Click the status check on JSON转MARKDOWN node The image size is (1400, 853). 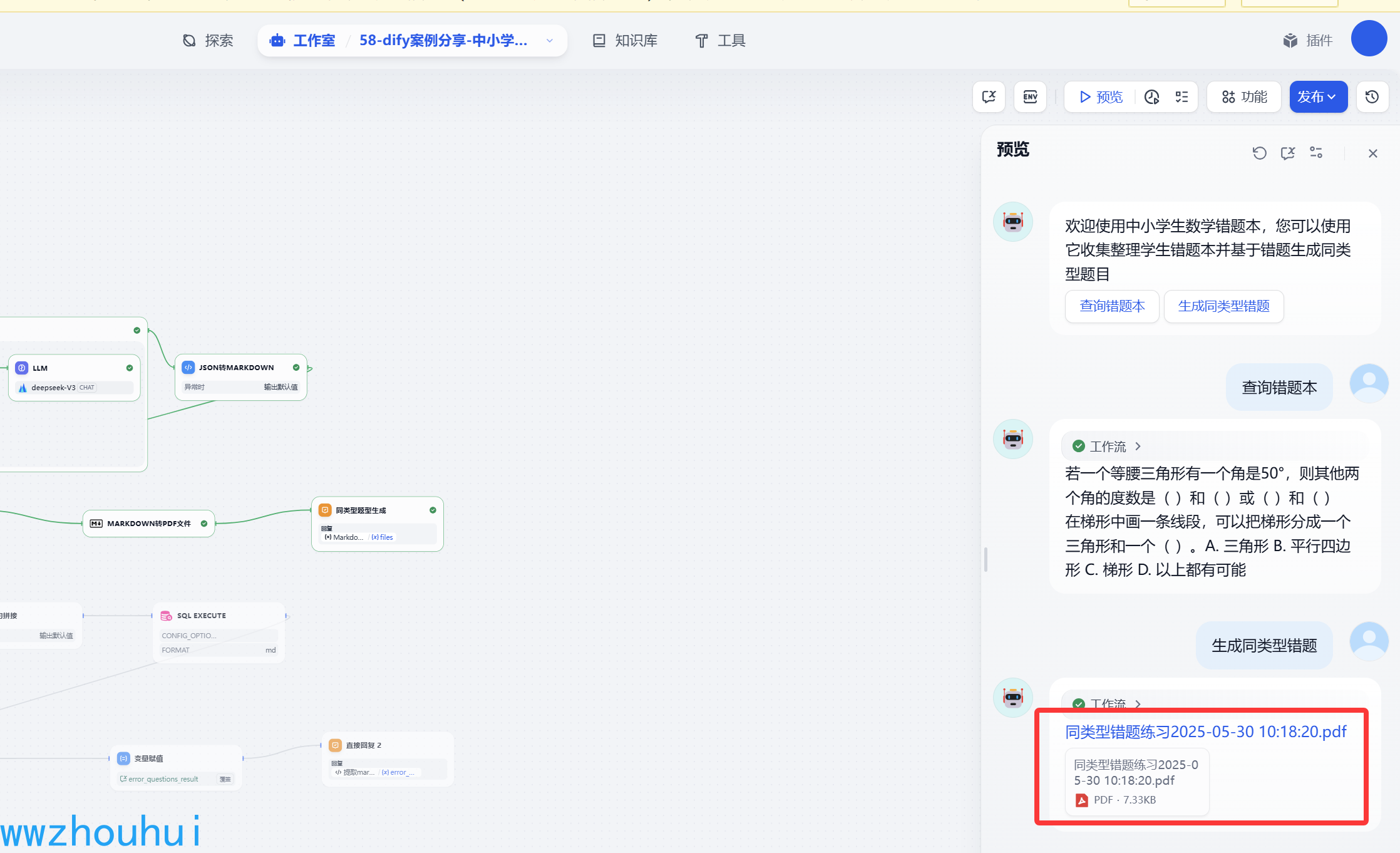(296, 368)
